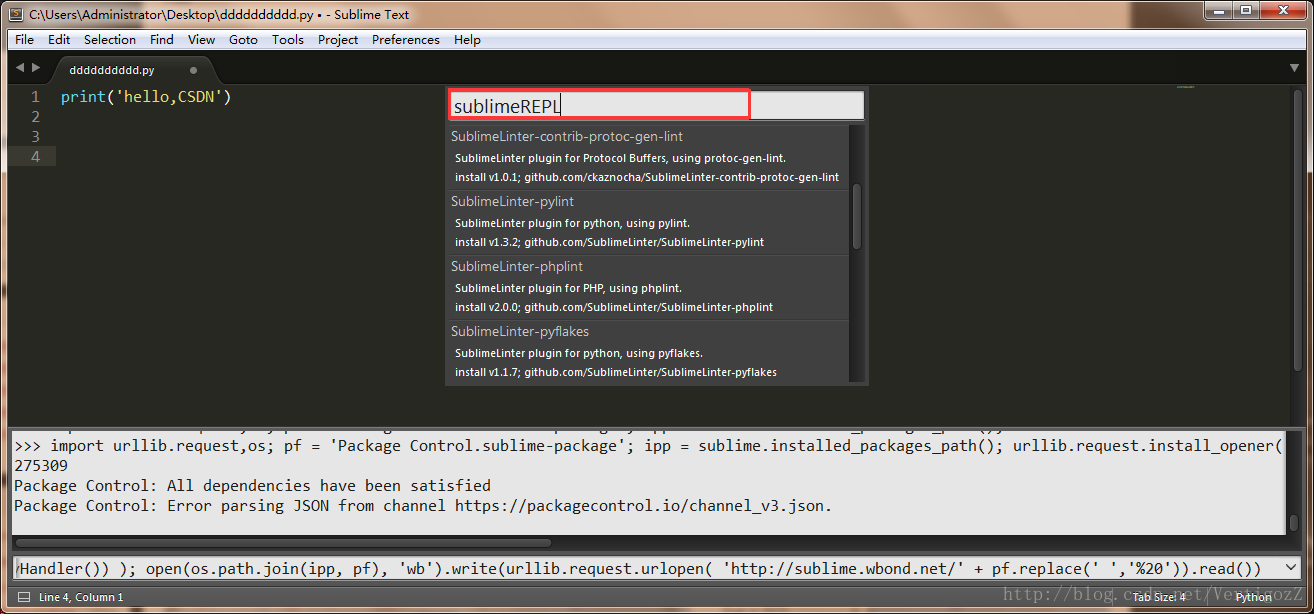Screen dimensions: 1314x614
Task: Click SublimeLinter-phplint install v2.0.0 line
Action: [x=613, y=307]
